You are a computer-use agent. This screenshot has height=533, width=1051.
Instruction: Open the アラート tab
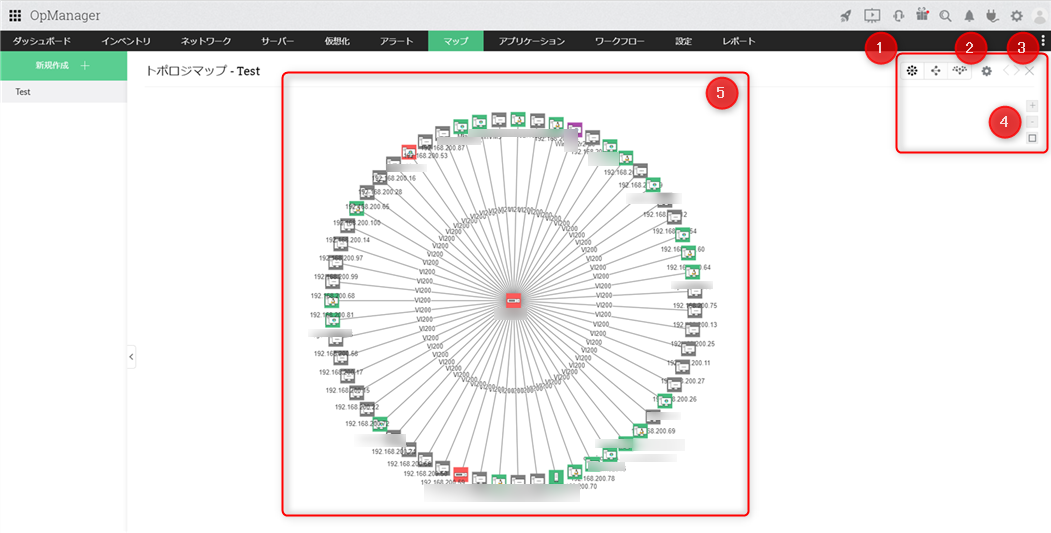(397, 41)
